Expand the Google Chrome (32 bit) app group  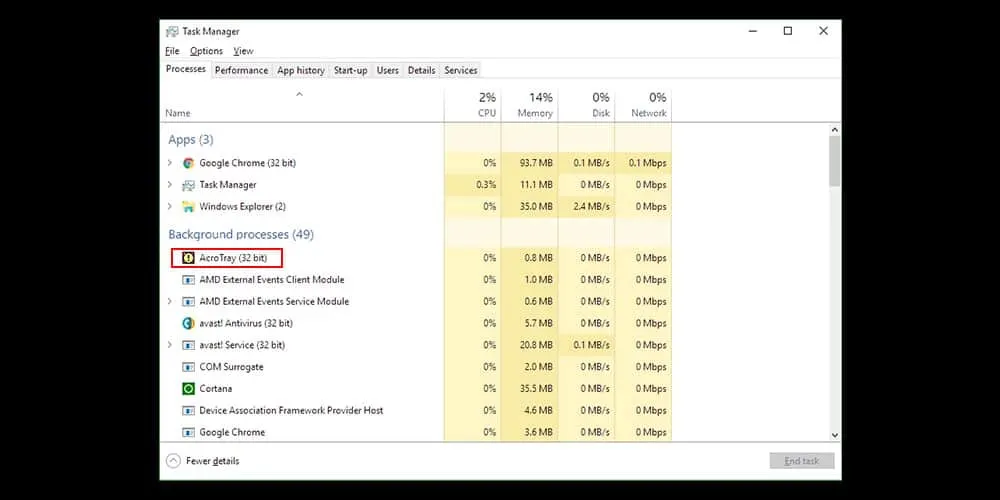pos(170,163)
